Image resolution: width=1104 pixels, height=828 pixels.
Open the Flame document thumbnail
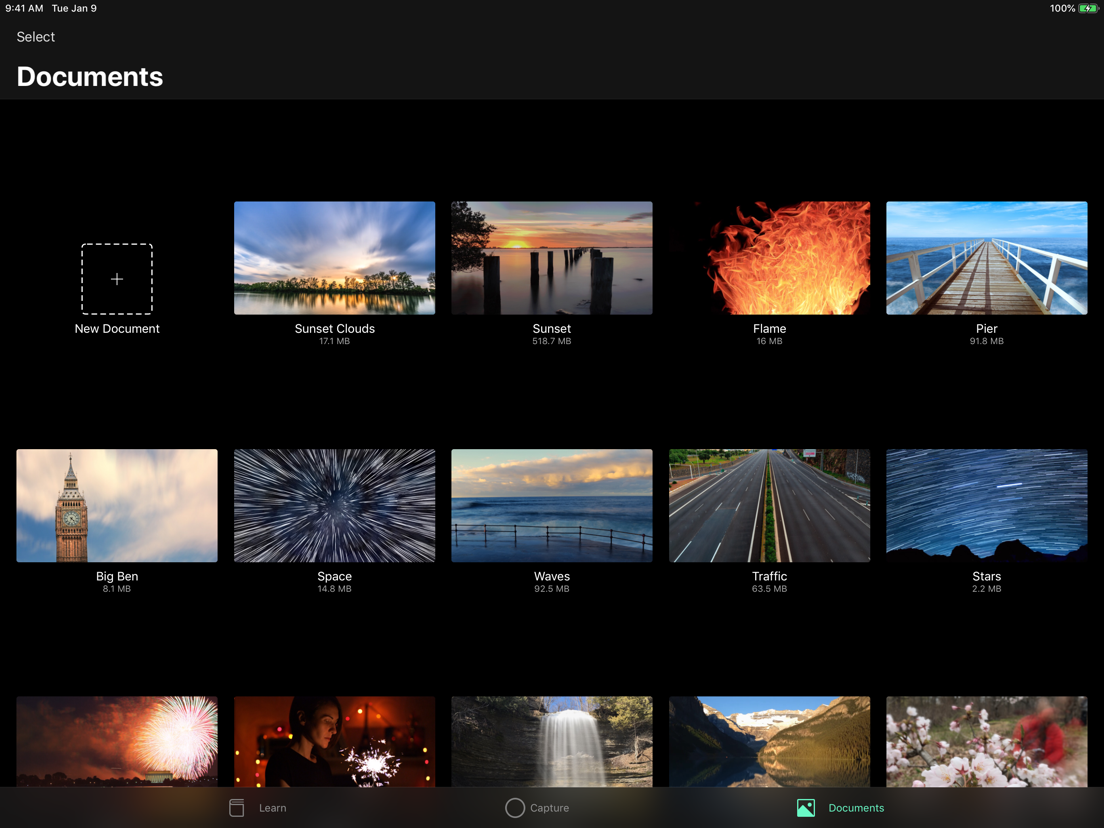click(769, 258)
